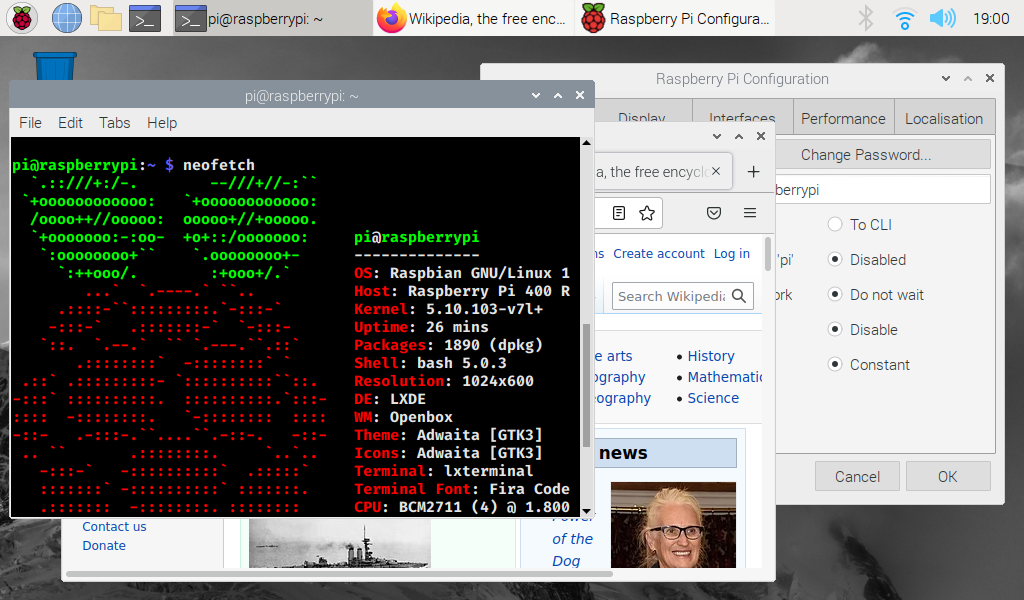
Task: Bookmark the page with the star icon
Action: [x=647, y=213]
